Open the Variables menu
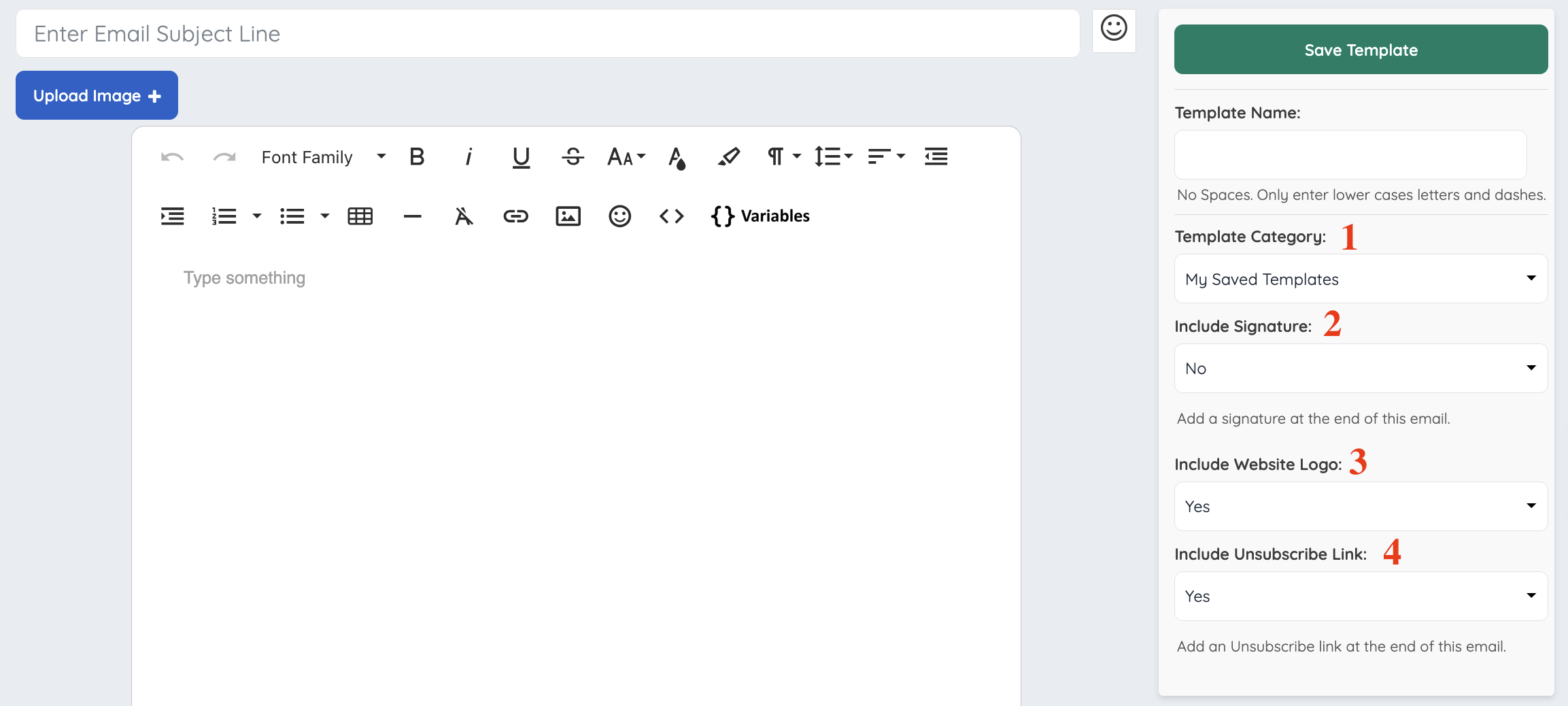The image size is (1568, 706). [760, 216]
